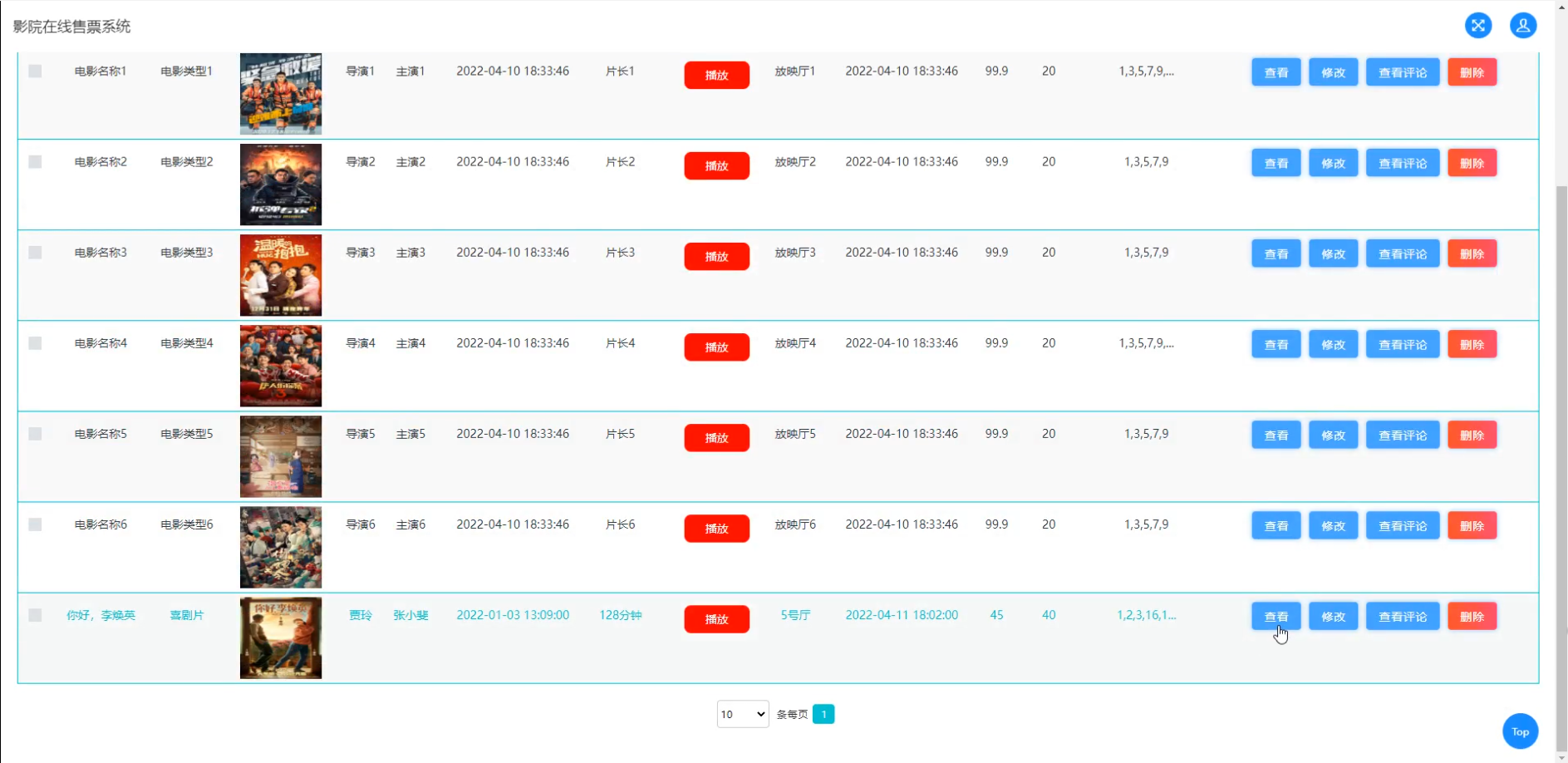1568x763 pixels.
Task: Open 修改 for 电影名称6
Action: [x=1333, y=525]
